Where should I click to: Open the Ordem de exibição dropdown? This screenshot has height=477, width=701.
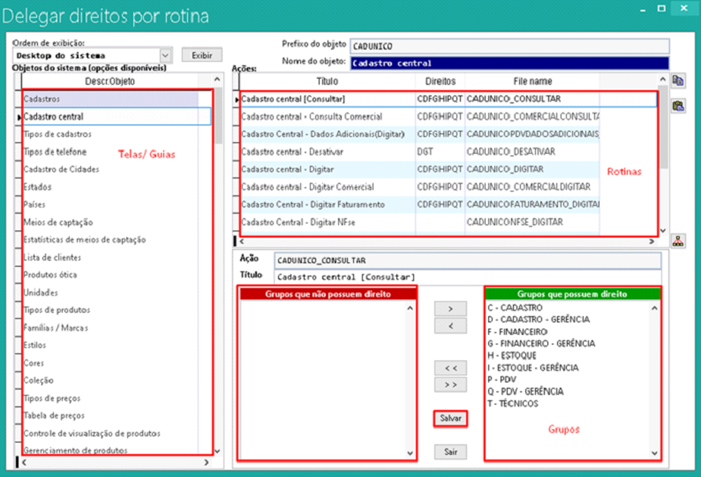166,56
